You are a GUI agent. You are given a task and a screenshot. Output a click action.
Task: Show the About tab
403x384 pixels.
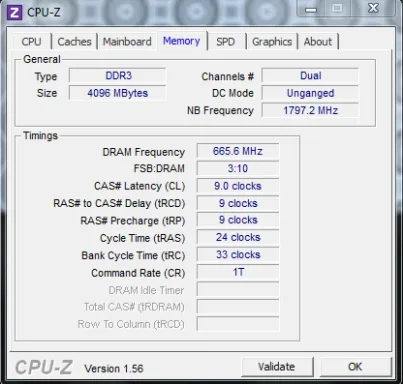click(318, 42)
